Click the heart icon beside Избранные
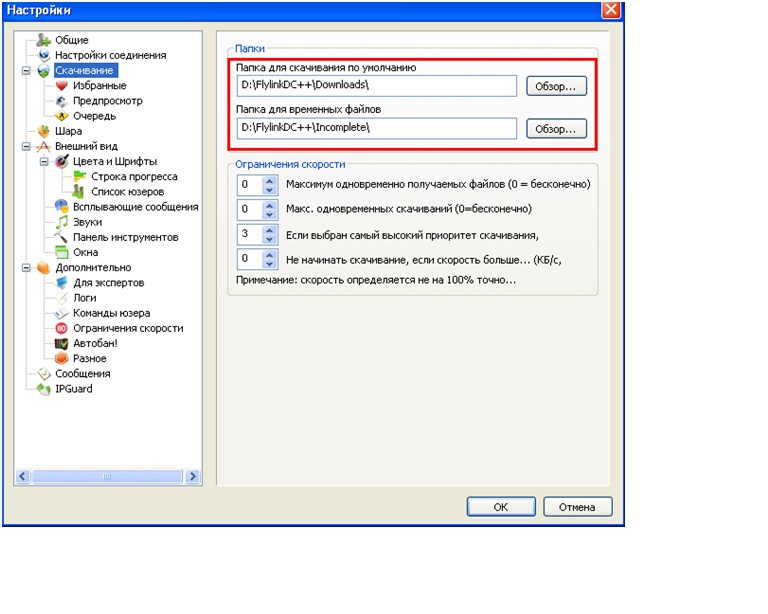 point(62,86)
